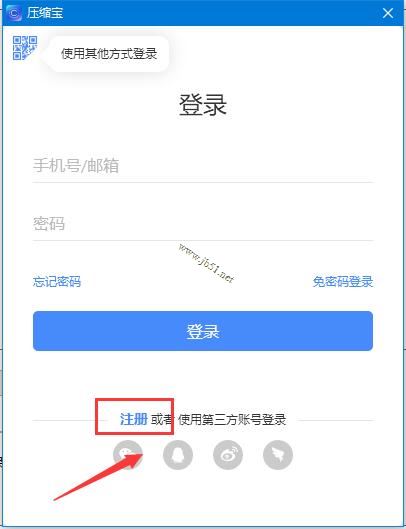Click the 使用第三方账号登录 label
This screenshot has width=406, height=529.
pos(232,420)
